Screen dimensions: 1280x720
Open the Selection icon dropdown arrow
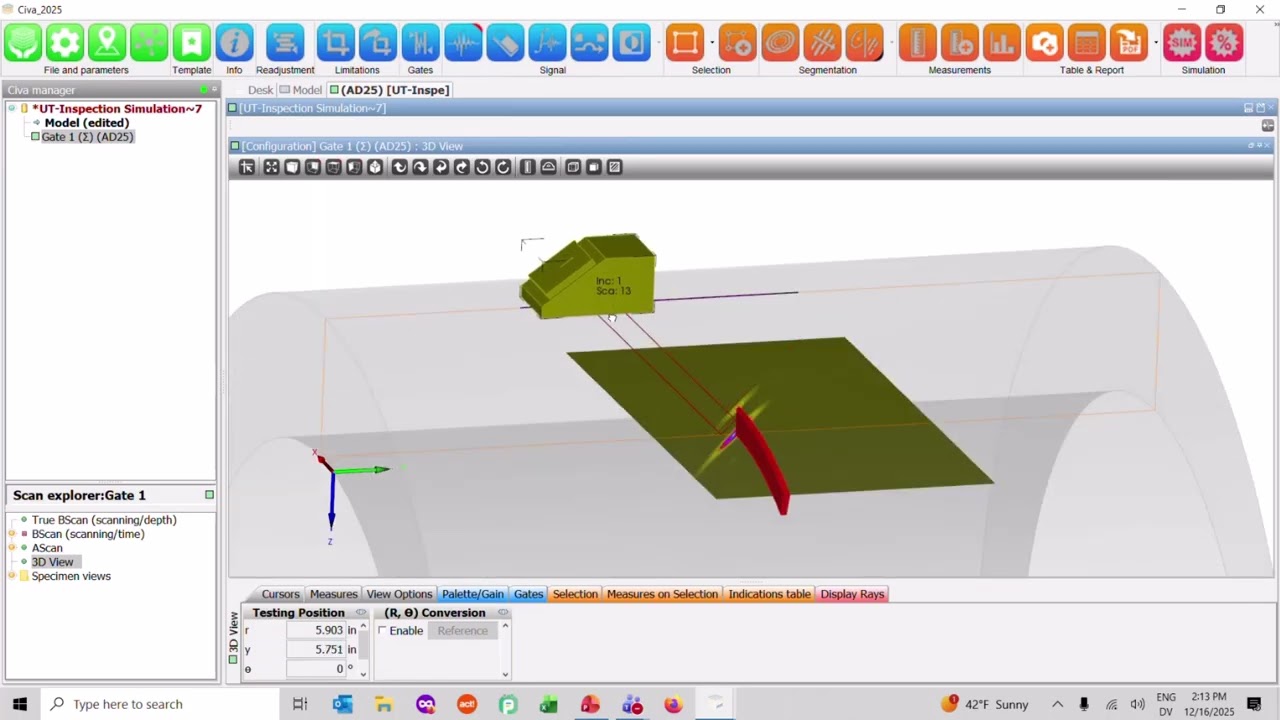712,43
